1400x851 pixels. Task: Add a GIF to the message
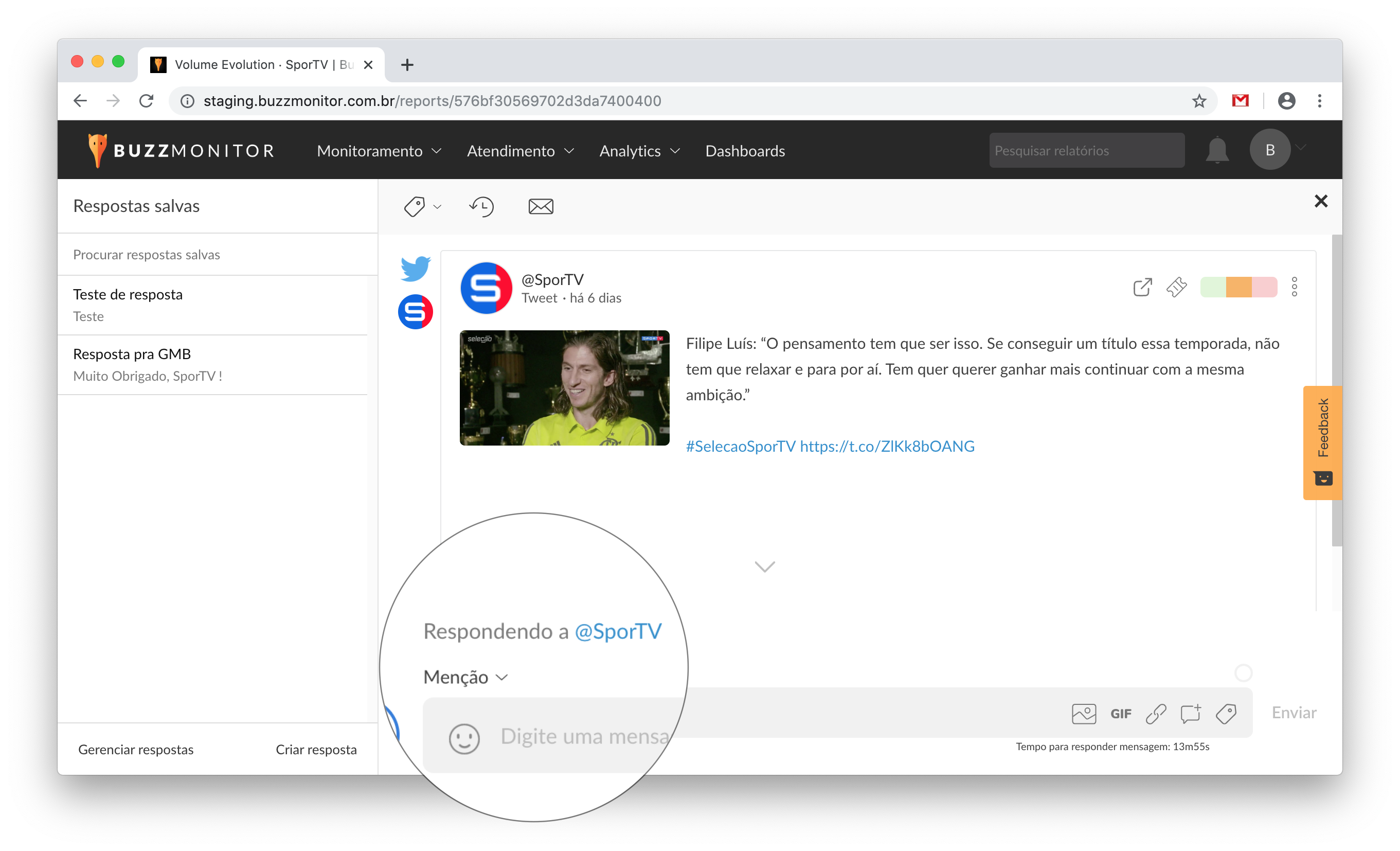pos(1120,714)
